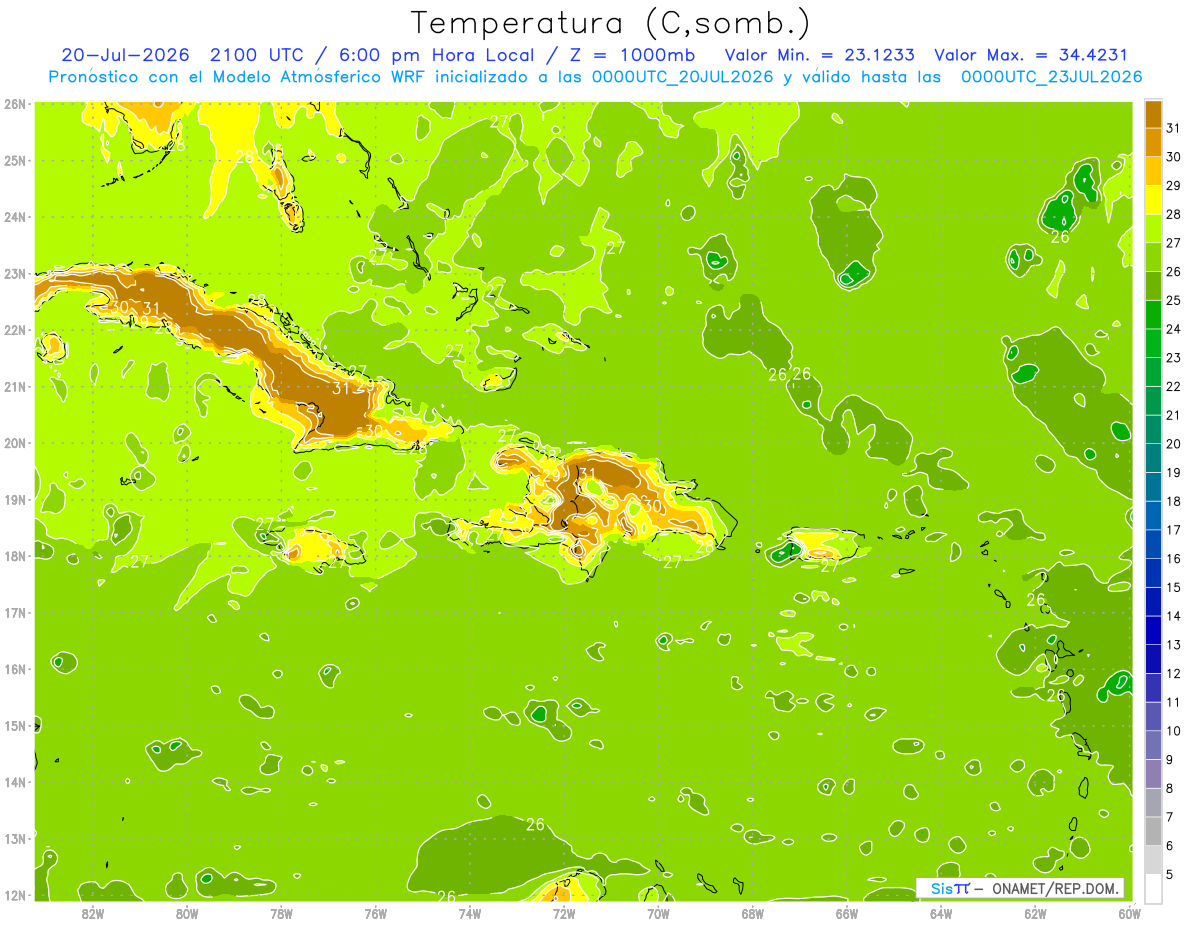This screenshot has height=927, width=1200.
Task: Click the '26N' latitude axis label
Action: pyautogui.click(x=14, y=104)
